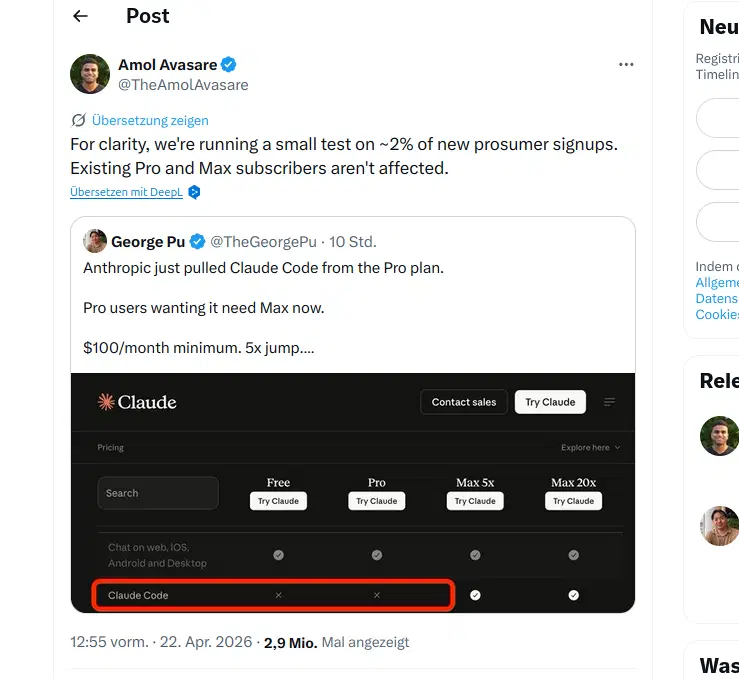The width and height of the screenshot is (739, 679).
Task: Click the Search field in pricing table
Action: [158, 493]
